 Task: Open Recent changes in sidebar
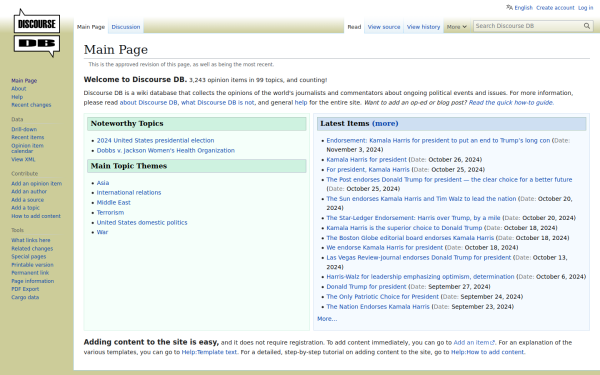coord(31,105)
